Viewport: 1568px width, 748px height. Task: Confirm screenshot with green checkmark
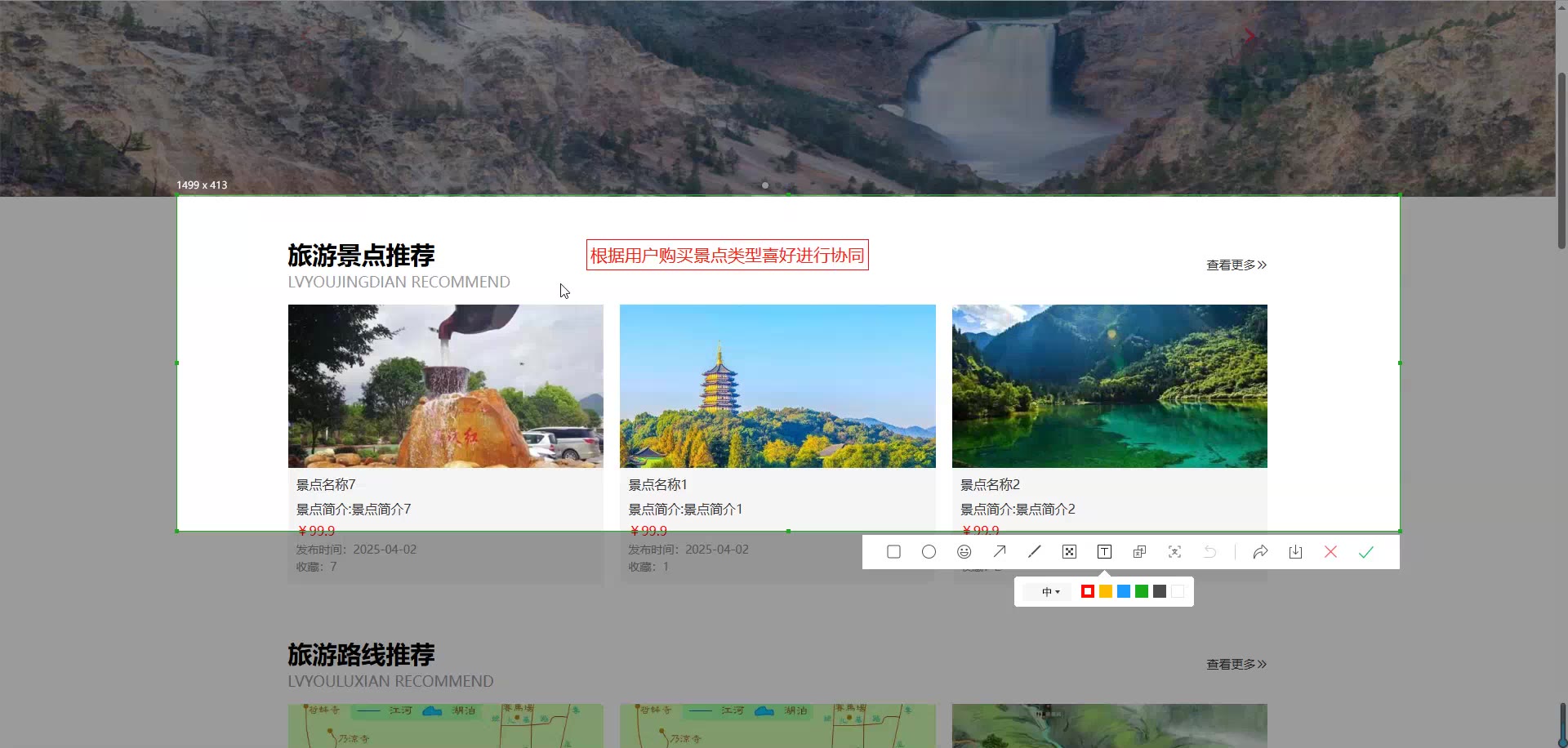click(x=1365, y=552)
